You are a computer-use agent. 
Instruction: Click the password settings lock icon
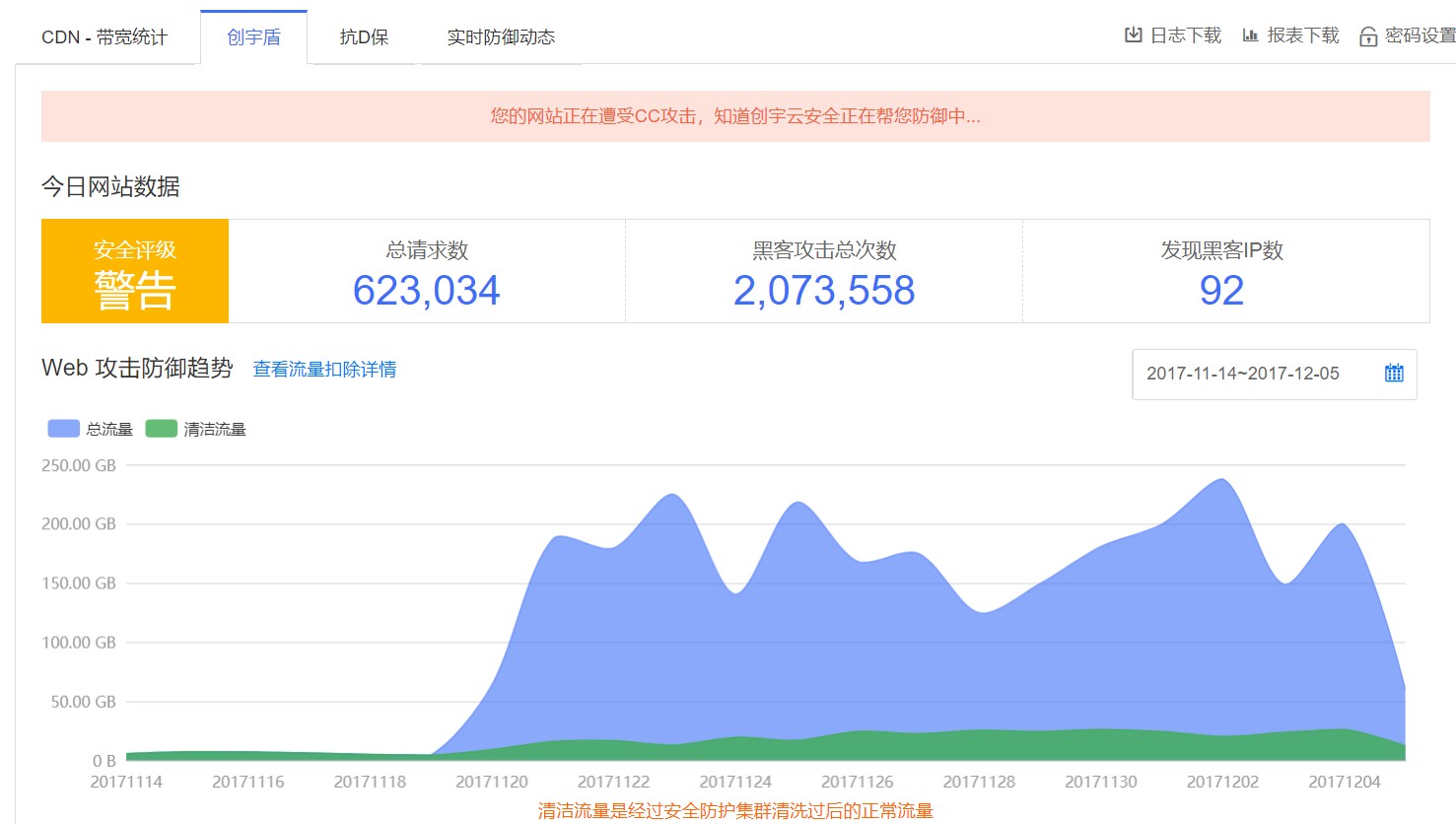(x=1368, y=36)
